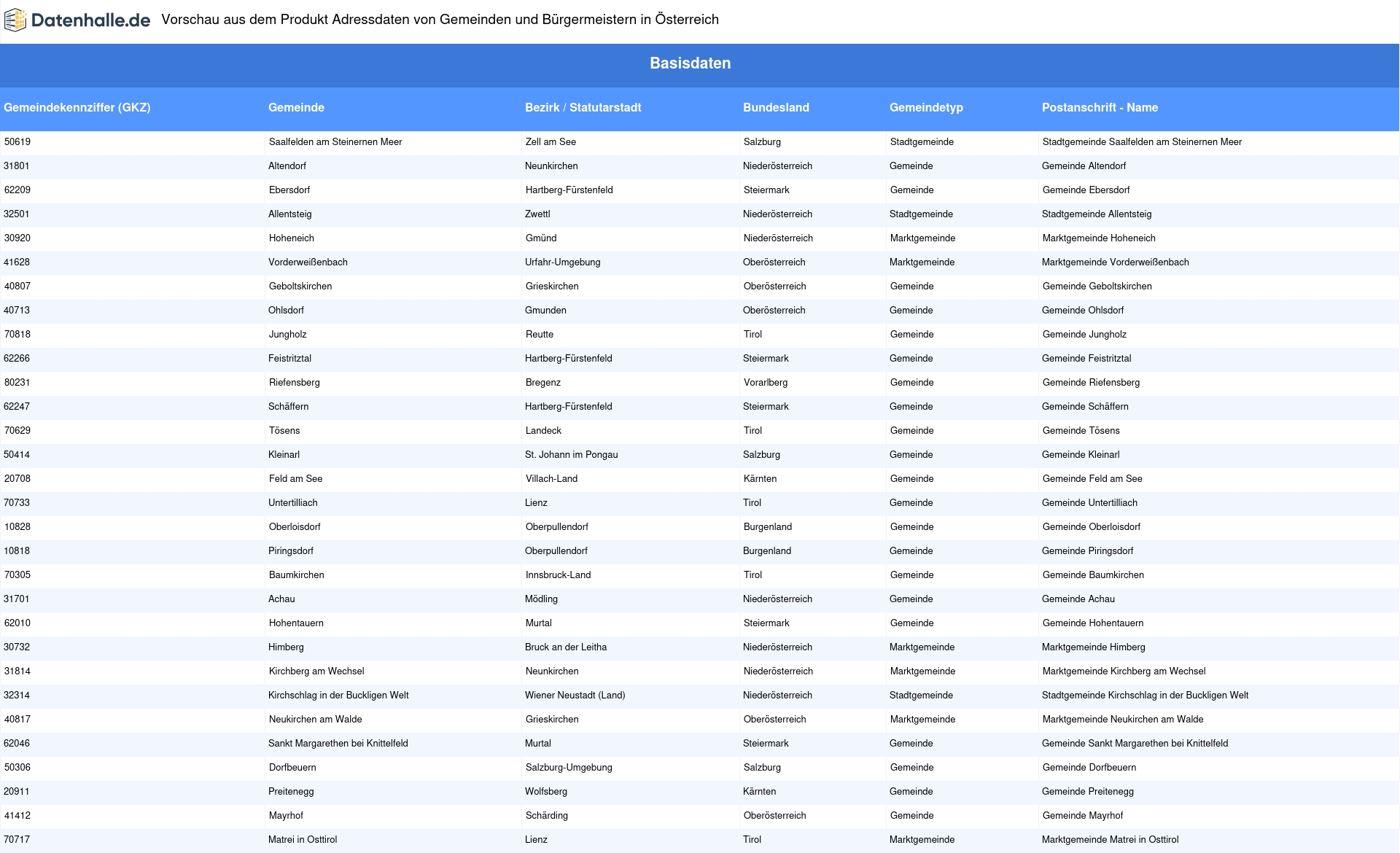The image size is (1400, 853).
Task: Click the Gmunden district cell
Action: click(x=630, y=311)
